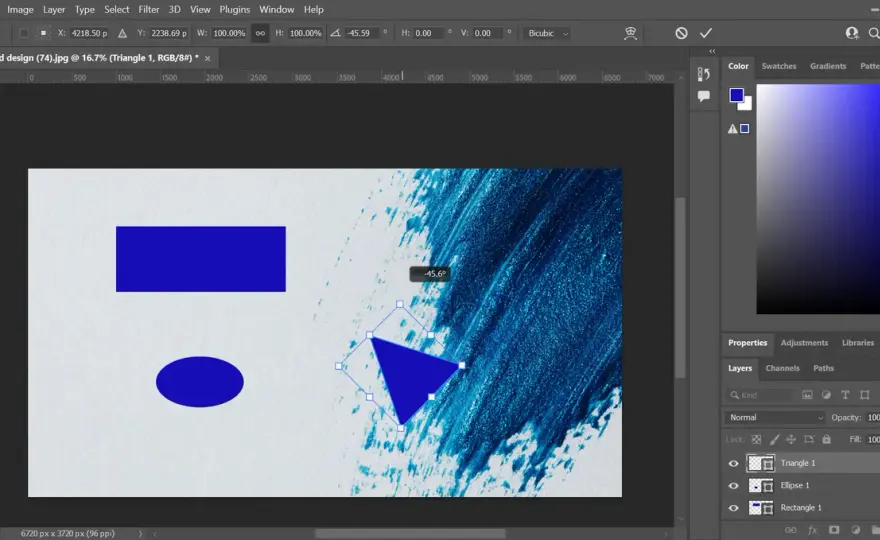Click the white background color swatch
Viewport: 880px width, 540px height.
pos(747,106)
